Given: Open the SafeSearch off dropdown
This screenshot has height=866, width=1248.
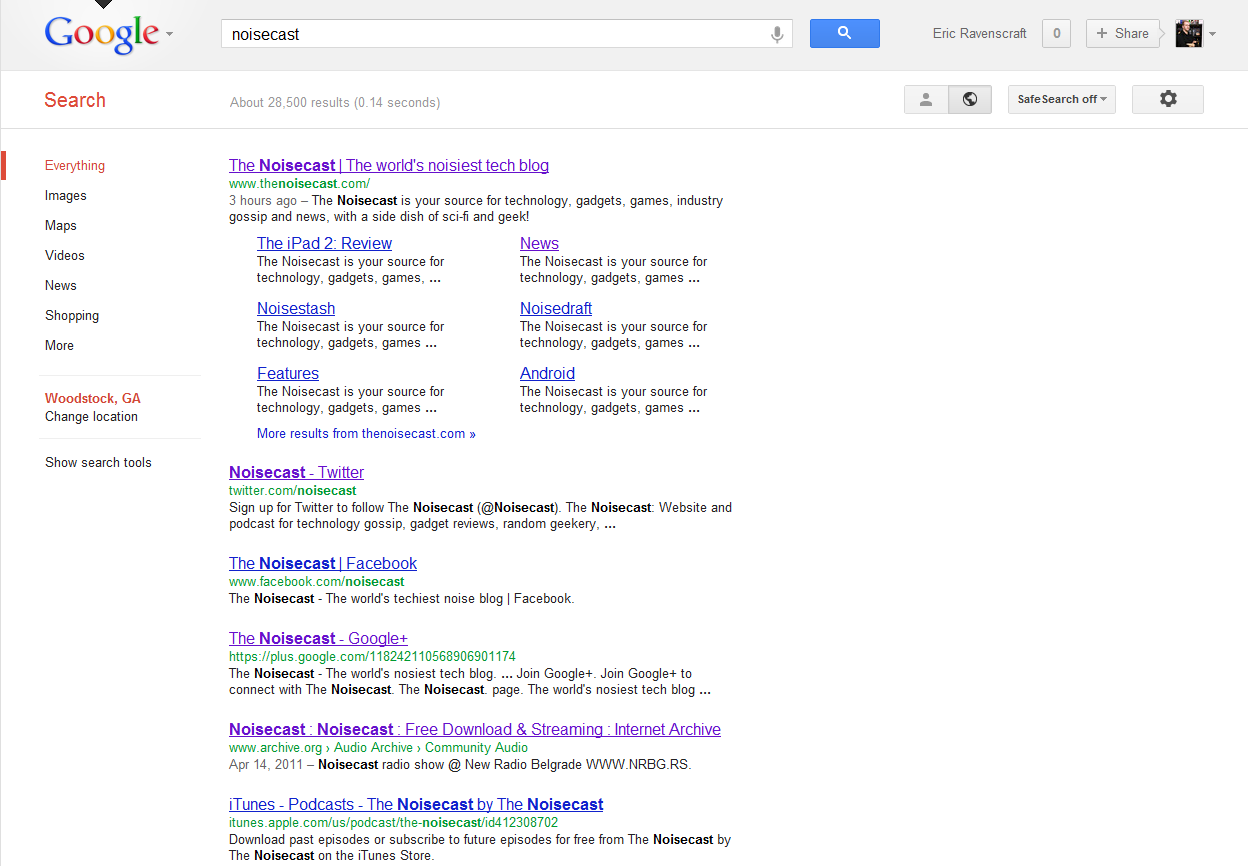Looking at the screenshot, I should click(1062, 99).
